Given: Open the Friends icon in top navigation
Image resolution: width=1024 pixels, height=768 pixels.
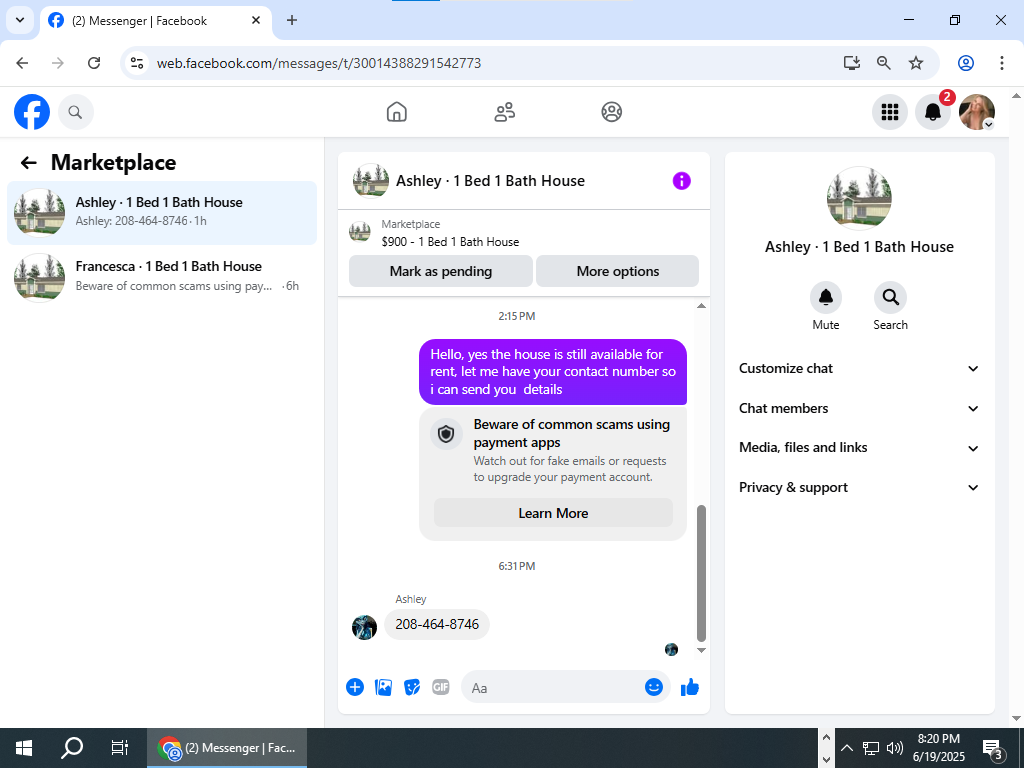Looking at the screenshot, I should 504,112.
